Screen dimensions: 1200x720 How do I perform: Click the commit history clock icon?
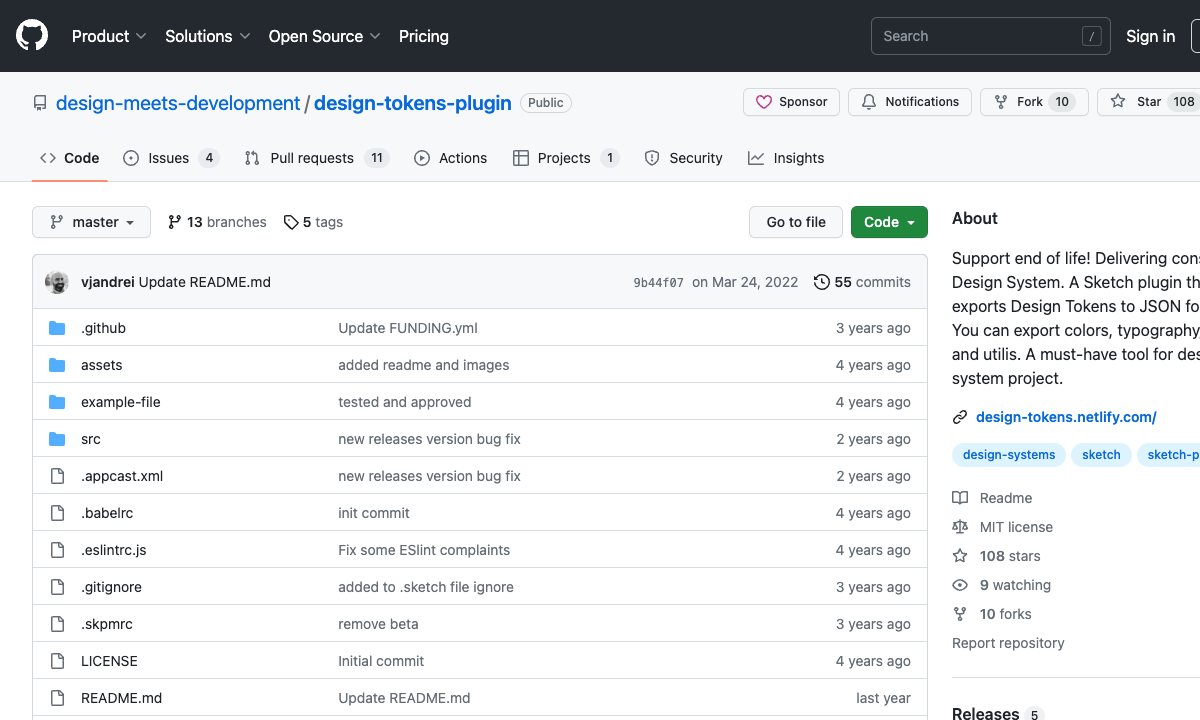pos(822,281)
